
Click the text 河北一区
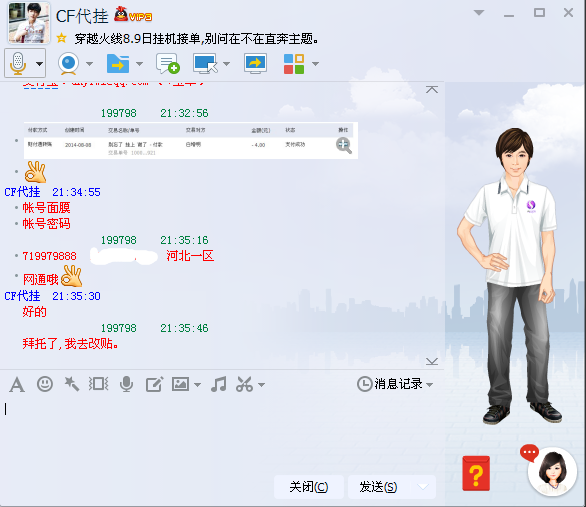click(190, 256)
